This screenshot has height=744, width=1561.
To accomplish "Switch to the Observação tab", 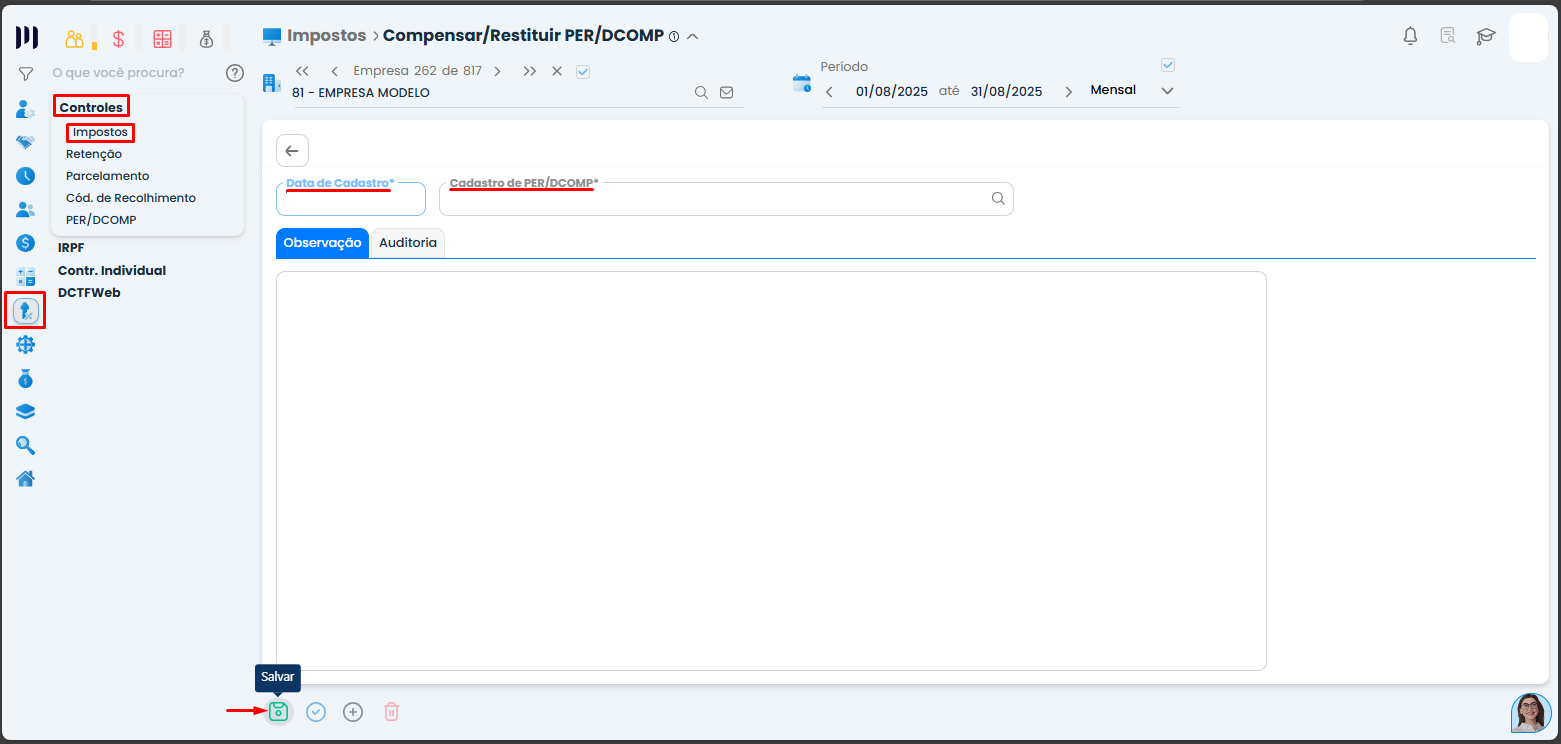I will [322, 243].
